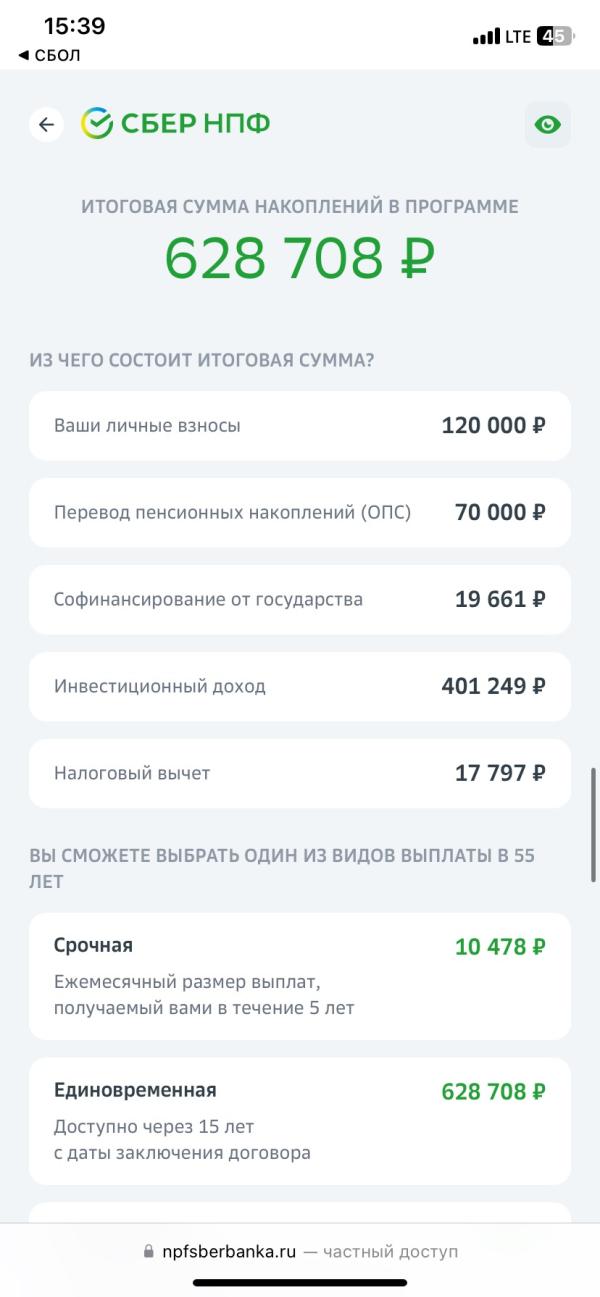
Task: Tap the back arrow button
Action: click(46, 124)
